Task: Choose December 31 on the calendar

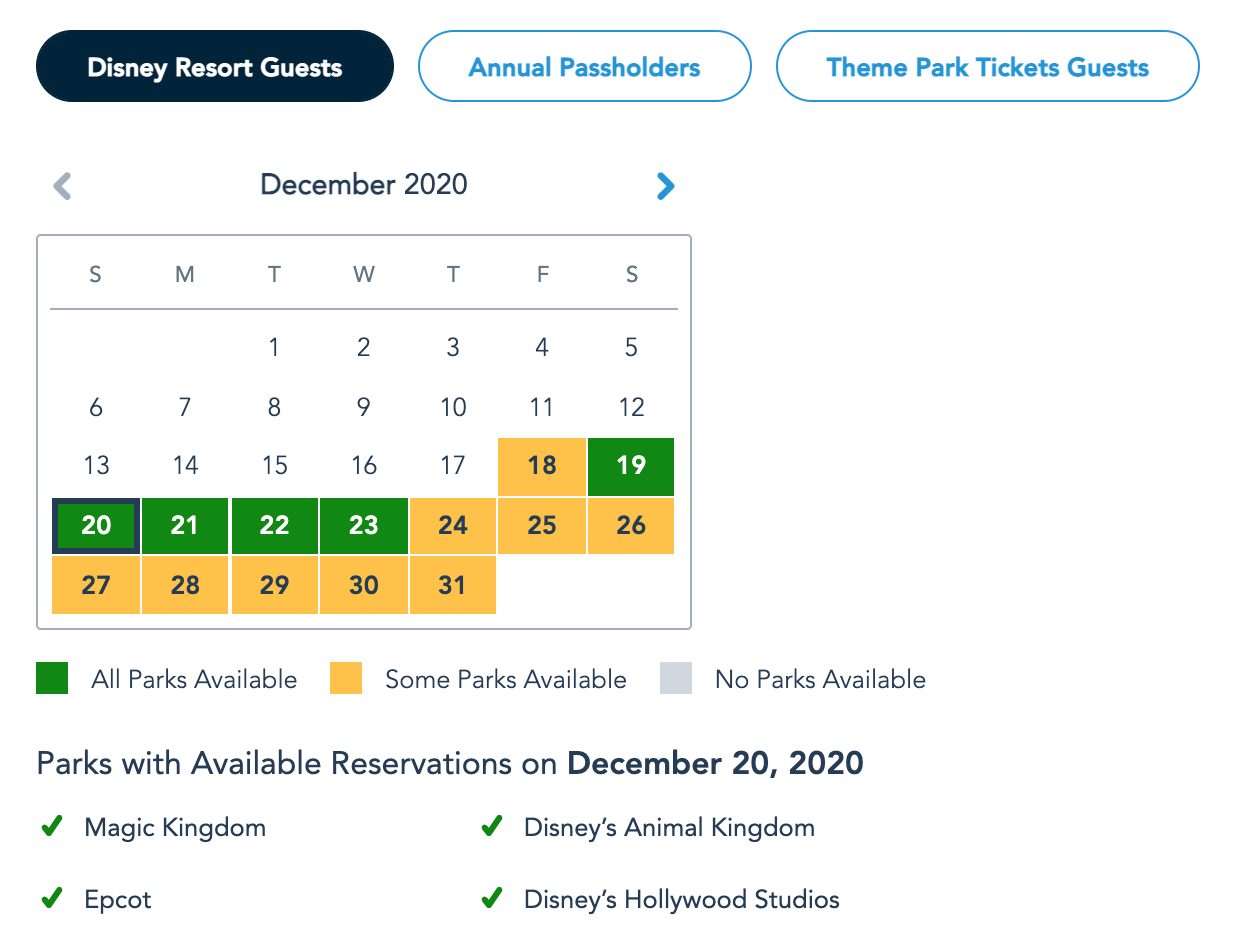Action: [x=452, y=585]
